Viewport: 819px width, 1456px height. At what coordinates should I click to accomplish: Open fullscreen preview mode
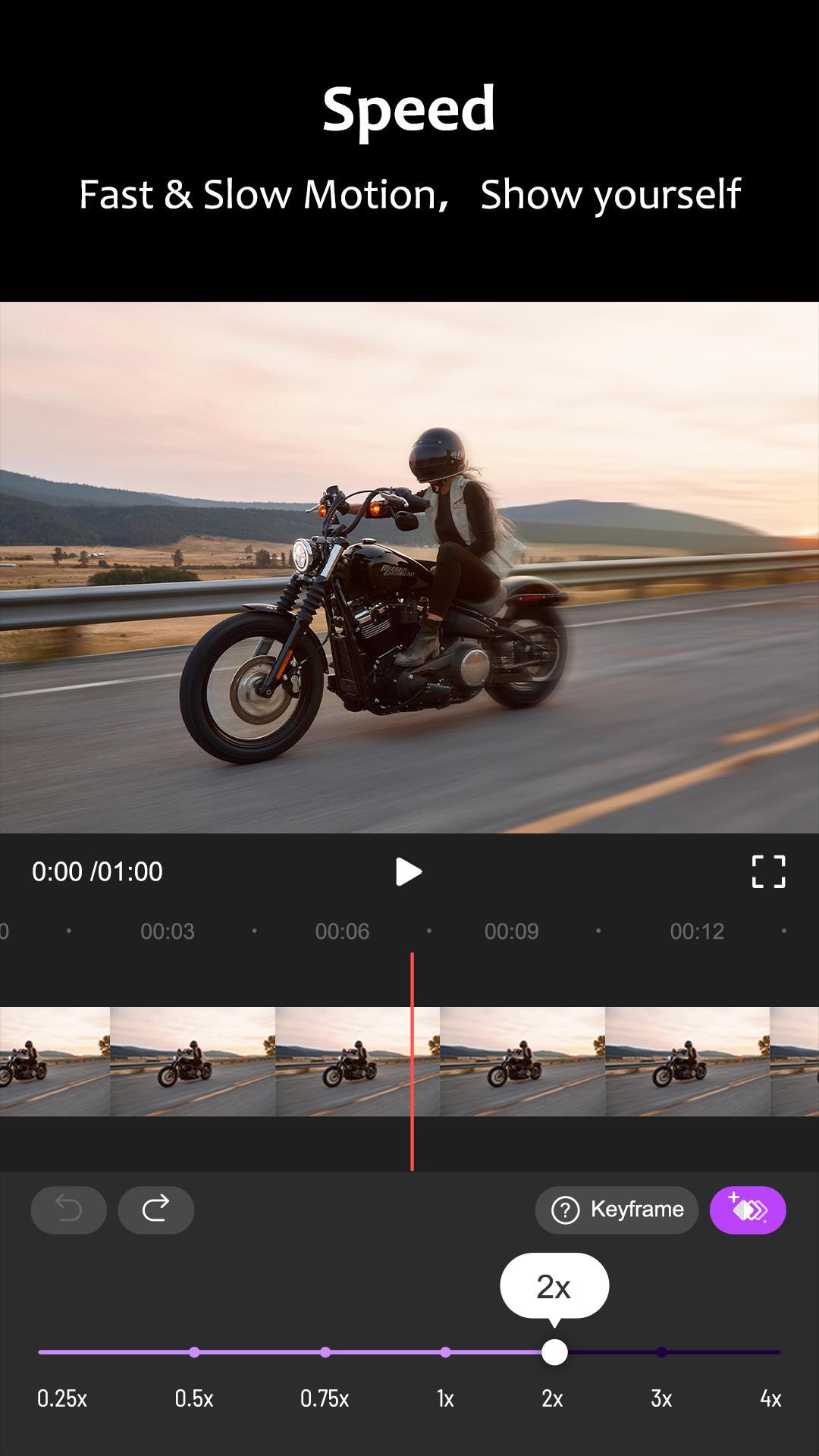click(x=768, y=871)
